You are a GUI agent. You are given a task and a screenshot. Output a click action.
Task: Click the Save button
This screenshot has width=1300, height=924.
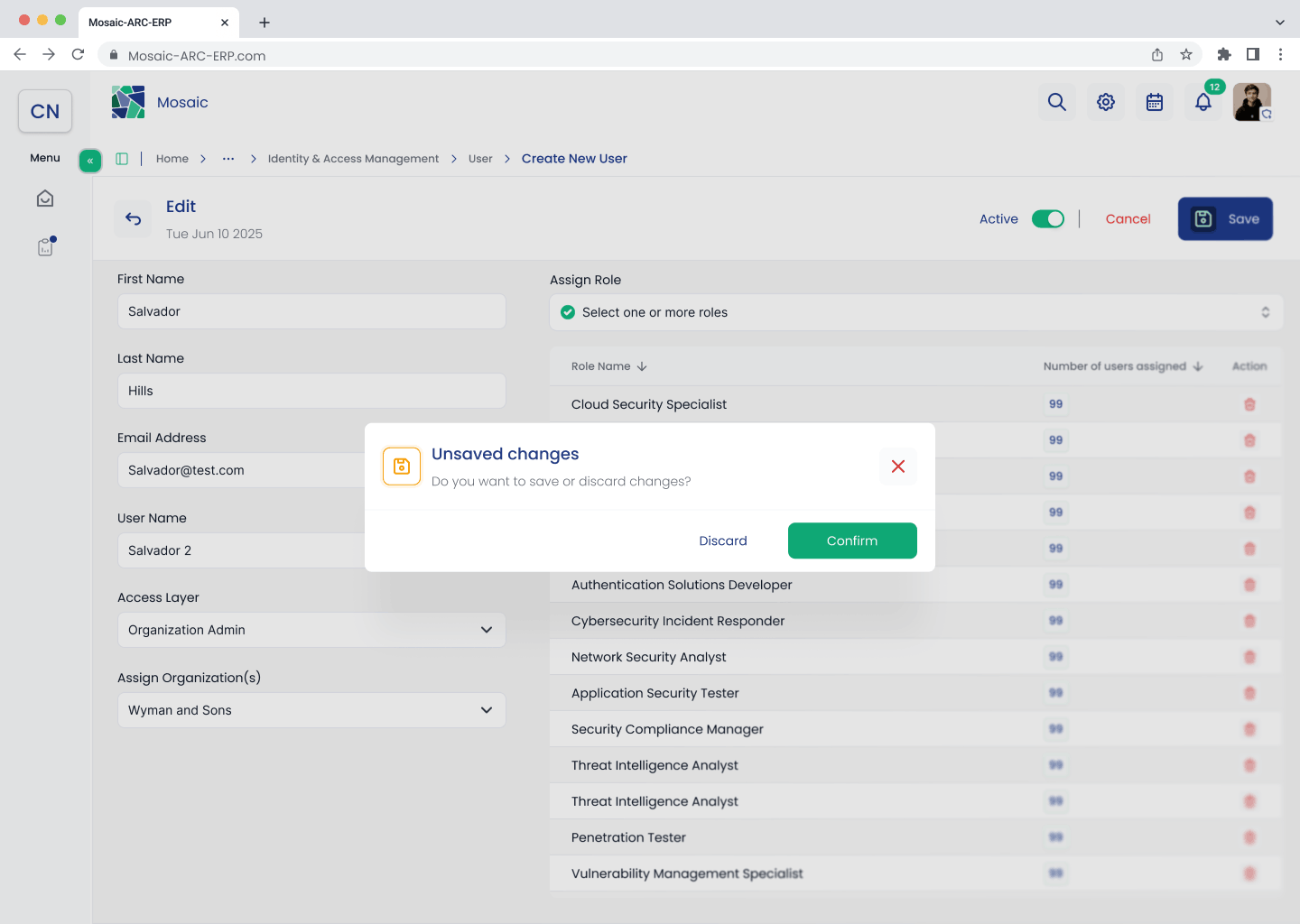pyautogui.click(x=1225, y=219)
